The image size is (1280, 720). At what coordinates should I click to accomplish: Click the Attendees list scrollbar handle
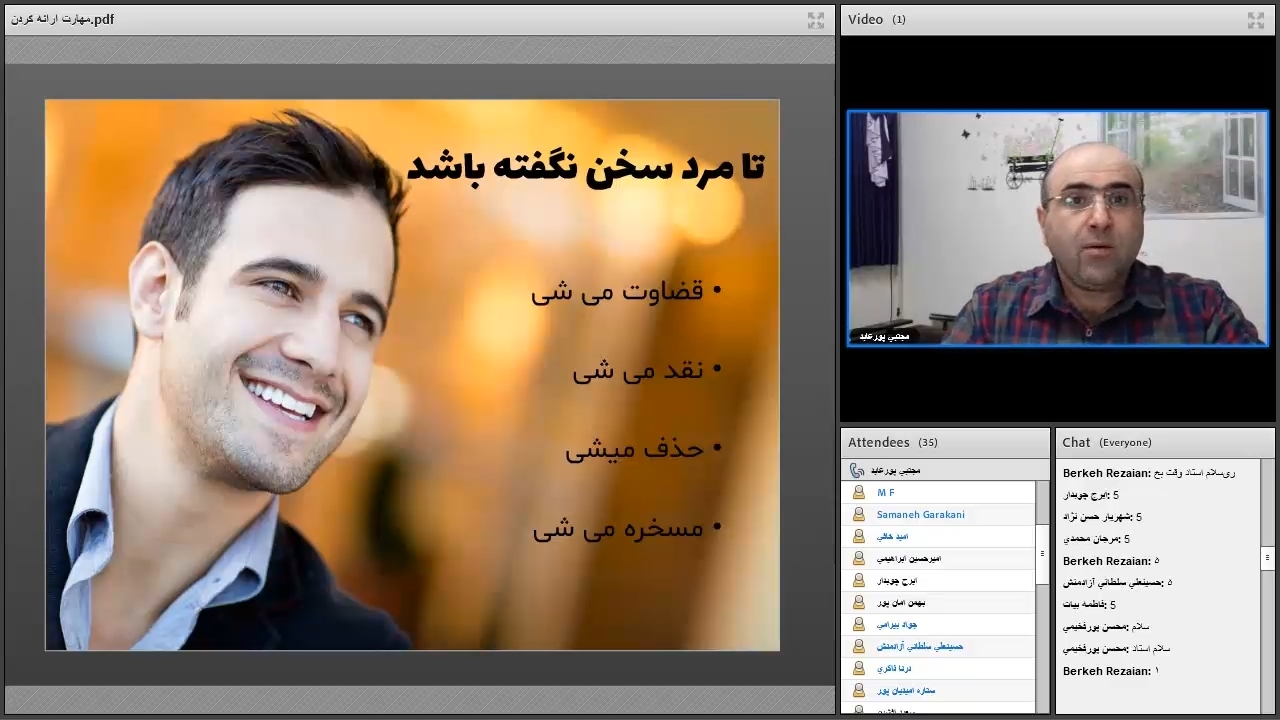pos(1042,553)
